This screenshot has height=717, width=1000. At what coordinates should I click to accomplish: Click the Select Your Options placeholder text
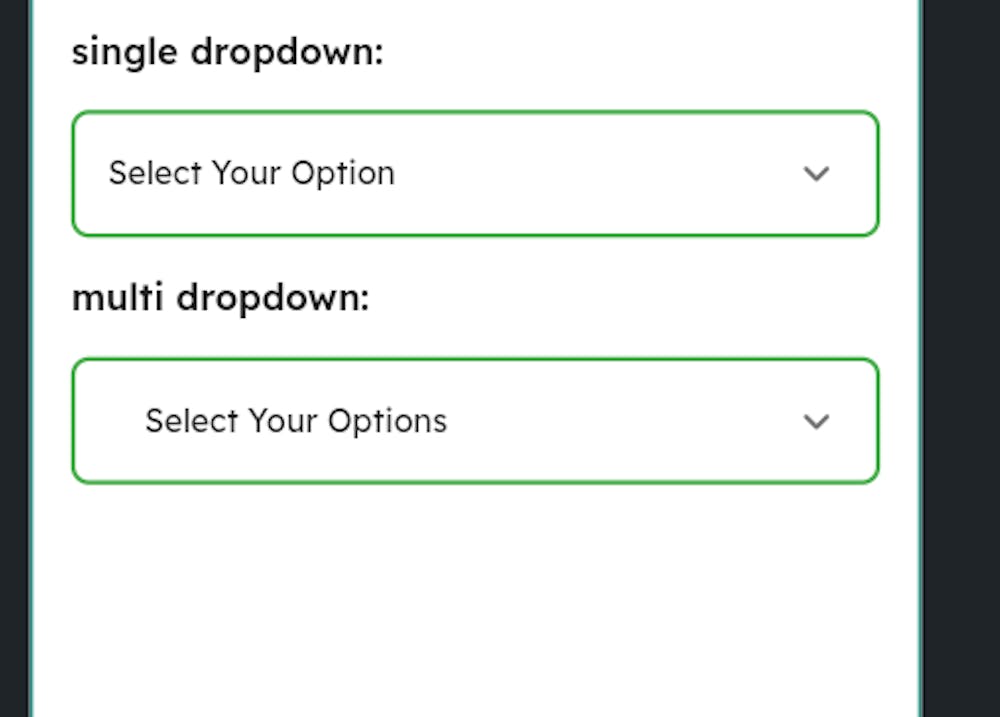tap(296, 421)
